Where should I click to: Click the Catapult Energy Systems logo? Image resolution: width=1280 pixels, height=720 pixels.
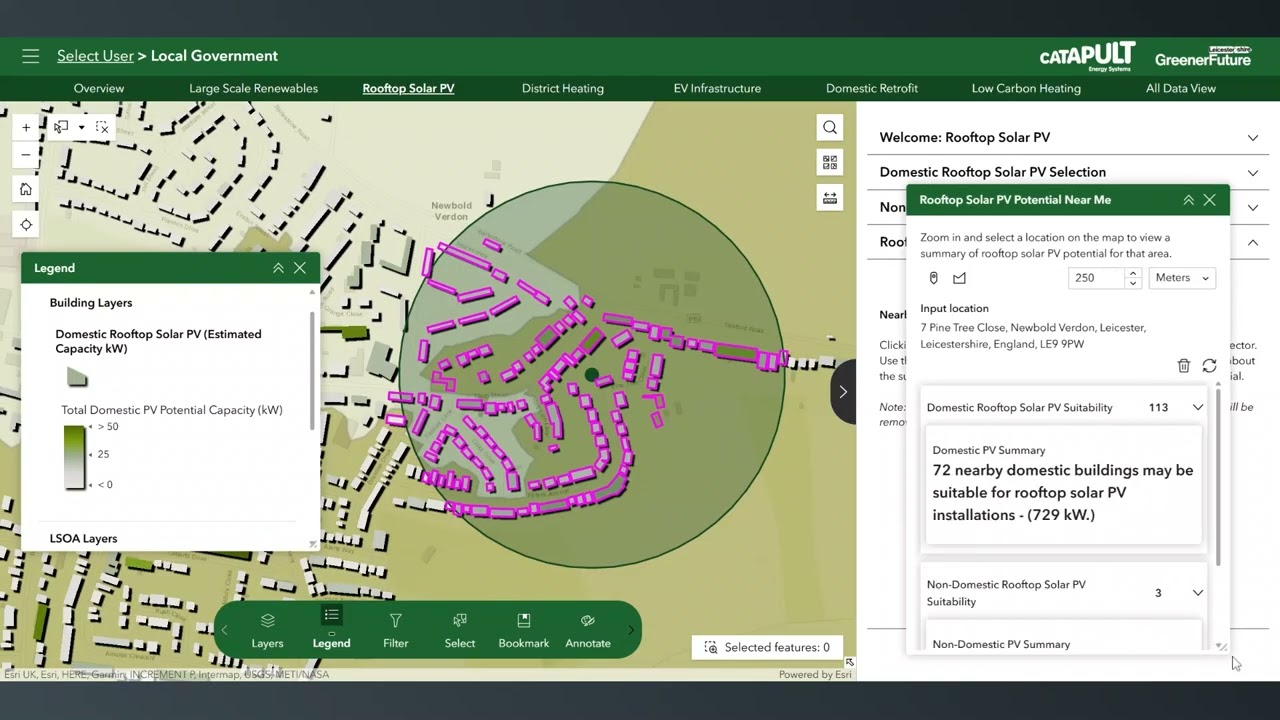pos(1087,56)
